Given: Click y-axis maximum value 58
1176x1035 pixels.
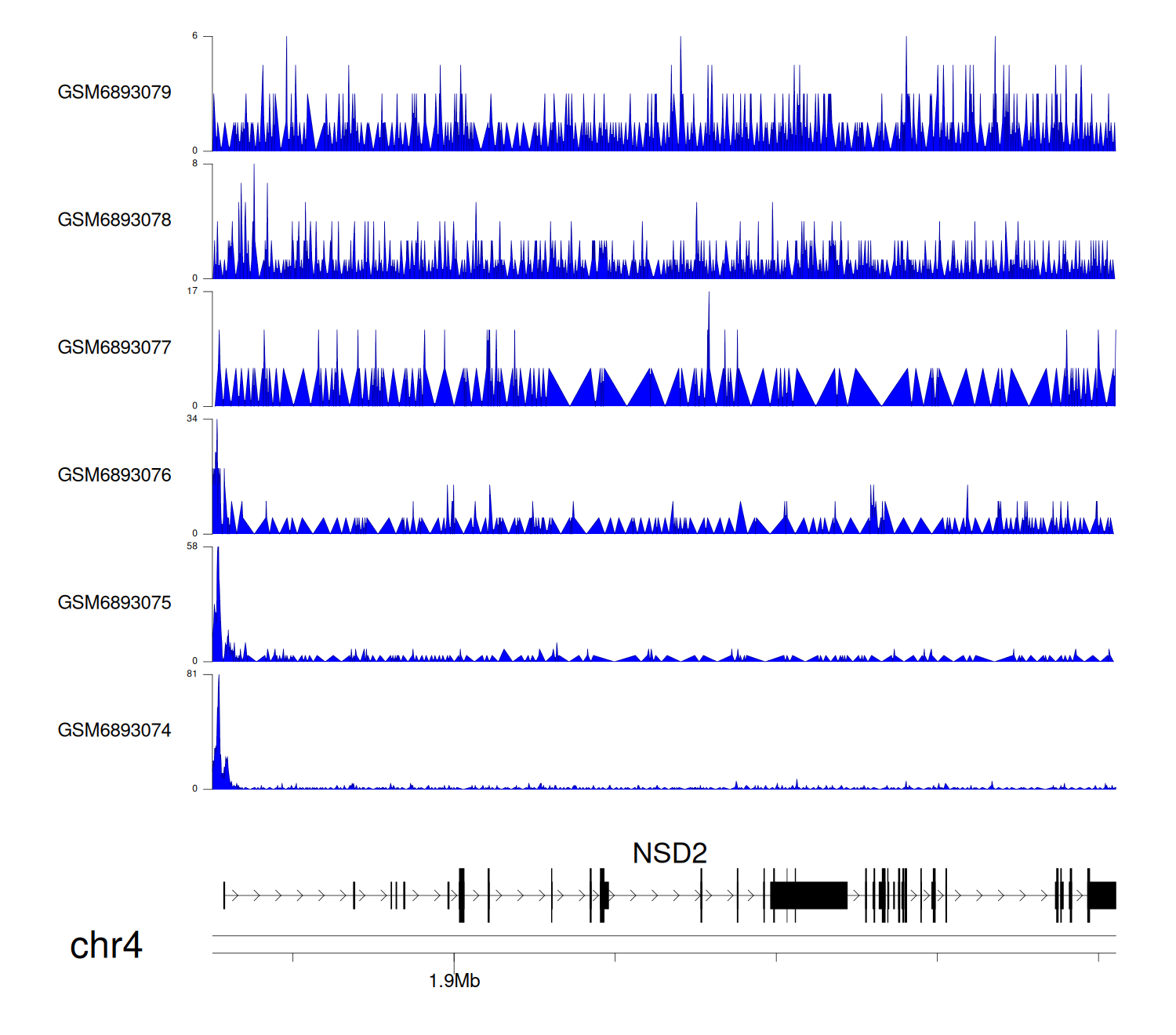Looking at the screenshot, I should tap(192, 547).
